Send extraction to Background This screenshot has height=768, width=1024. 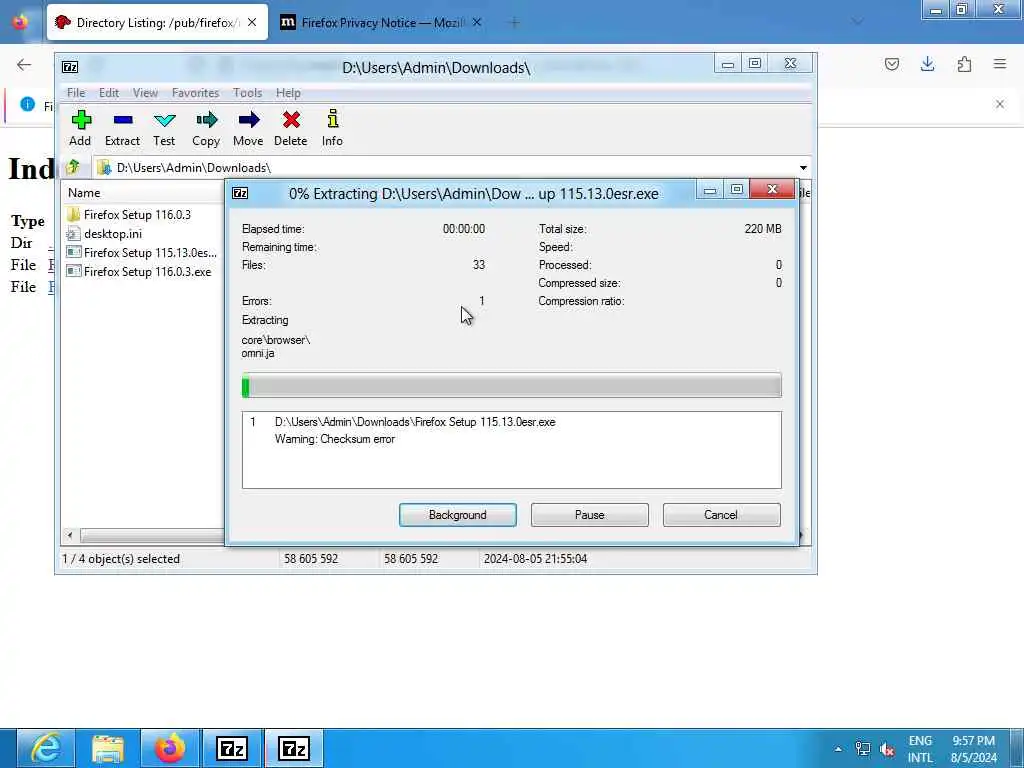coord(457,515)
